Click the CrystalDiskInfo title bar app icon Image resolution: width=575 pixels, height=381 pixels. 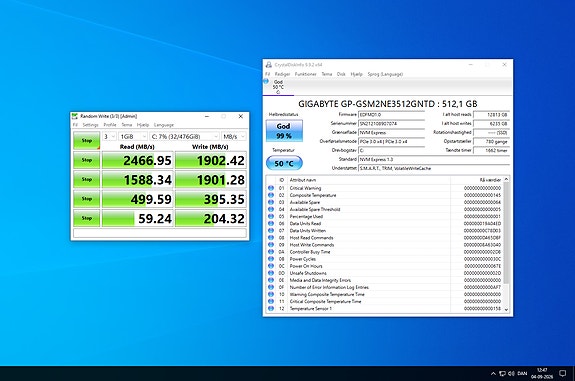[x=269, y=65]
